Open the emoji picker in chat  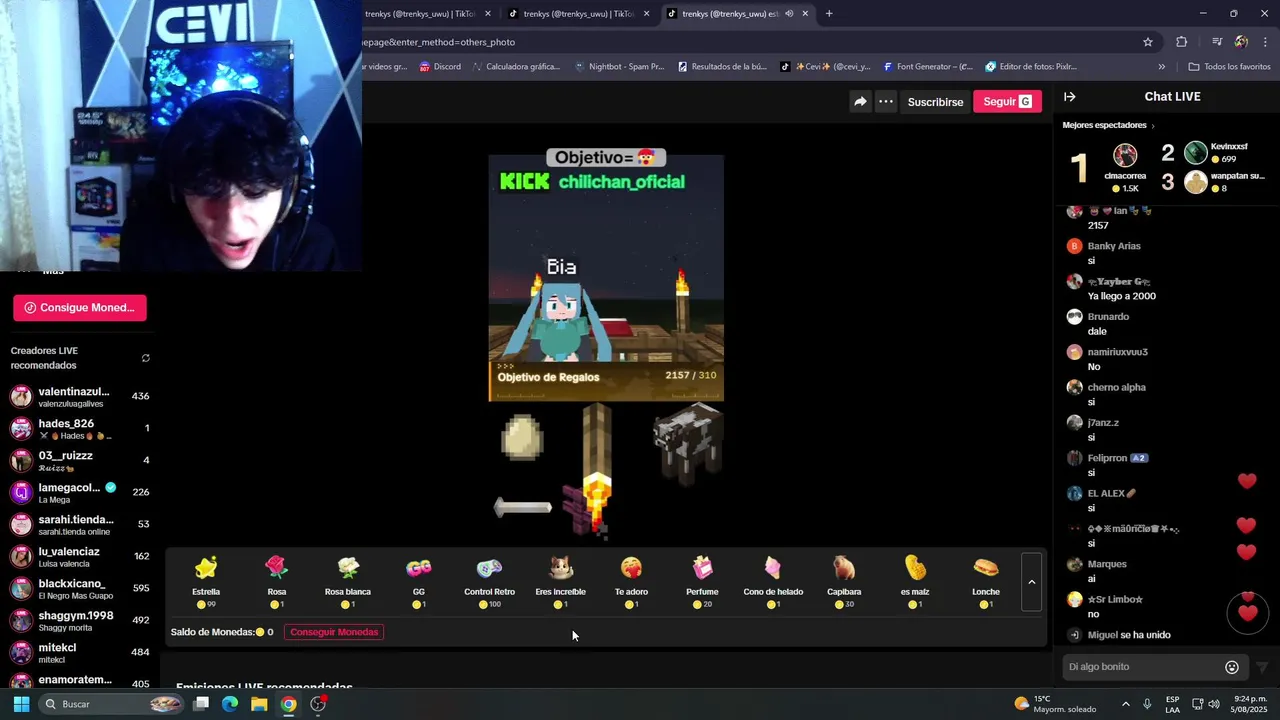(x=1232, y=667)
